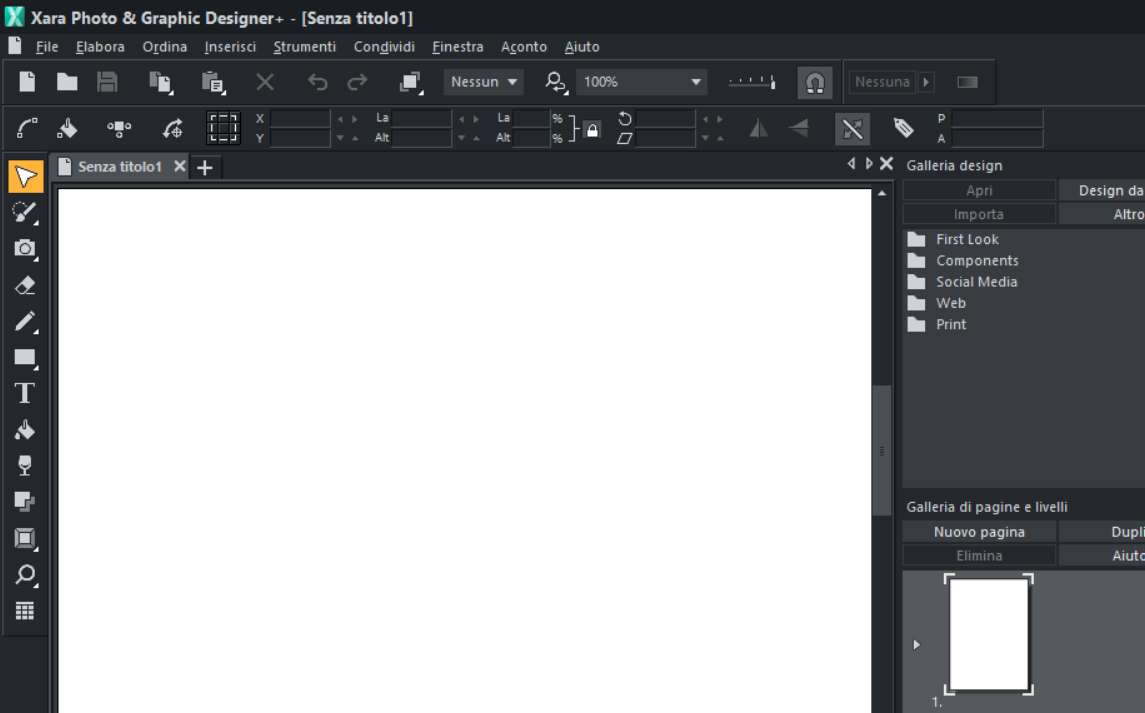Click the vertical canvas scrollbar handle
This screenshot has width=1145, height=713.
[x=882, y=451]
